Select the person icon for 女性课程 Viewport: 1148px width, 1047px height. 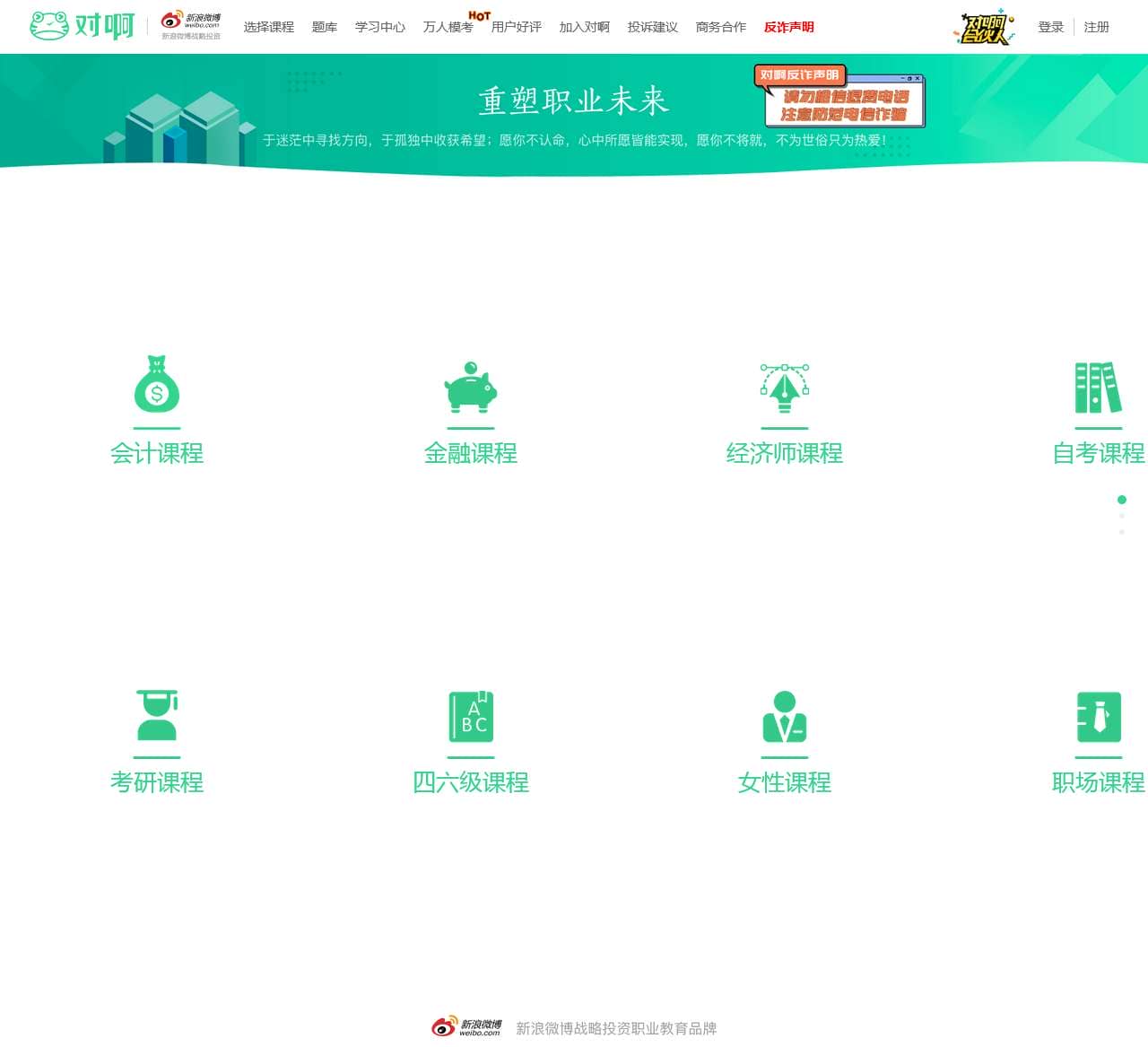pyautogui.click(x=785, y=716)
